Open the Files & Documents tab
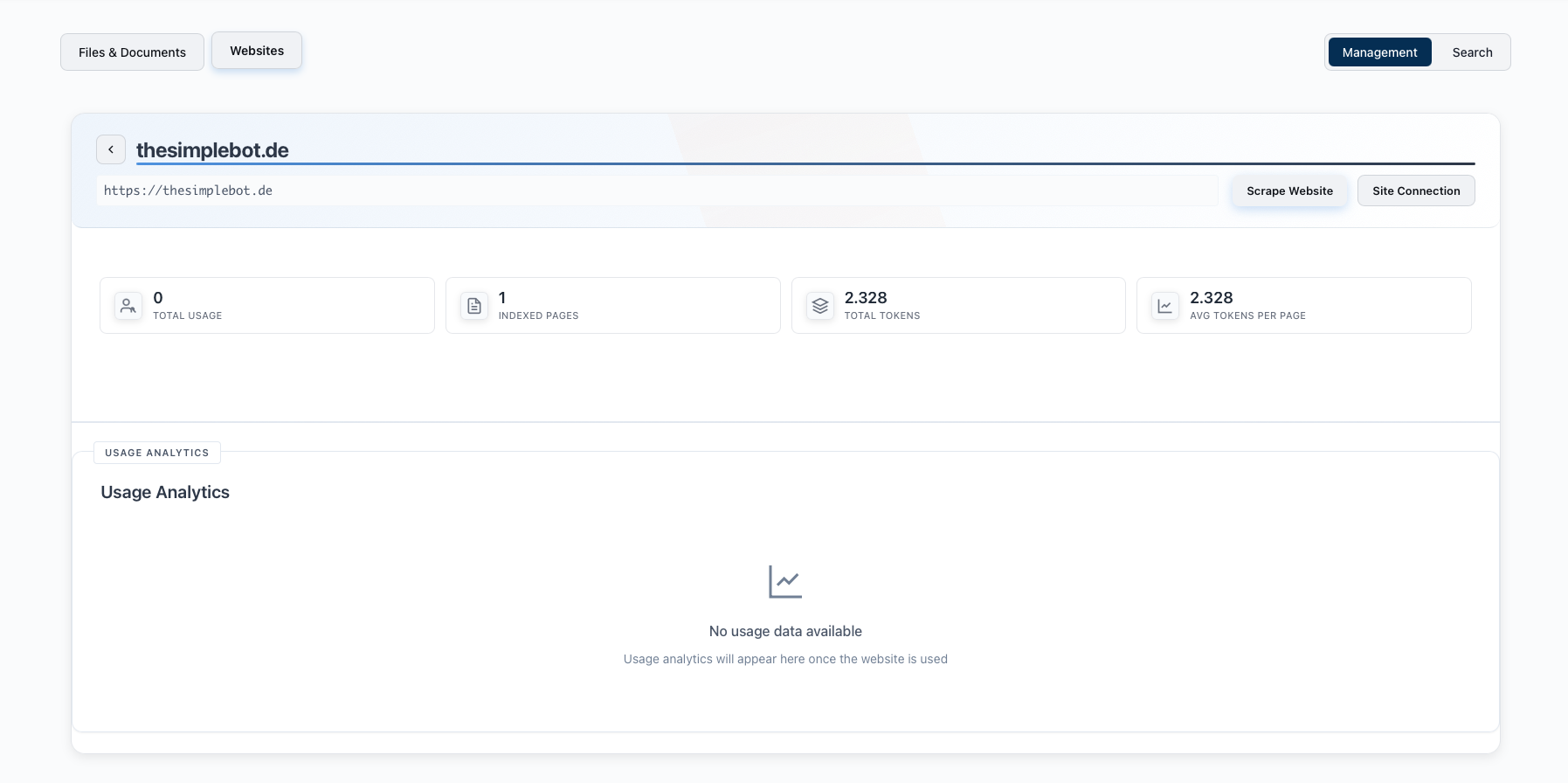The width and height of the screenshot is (1568, 783). [132, 52]
